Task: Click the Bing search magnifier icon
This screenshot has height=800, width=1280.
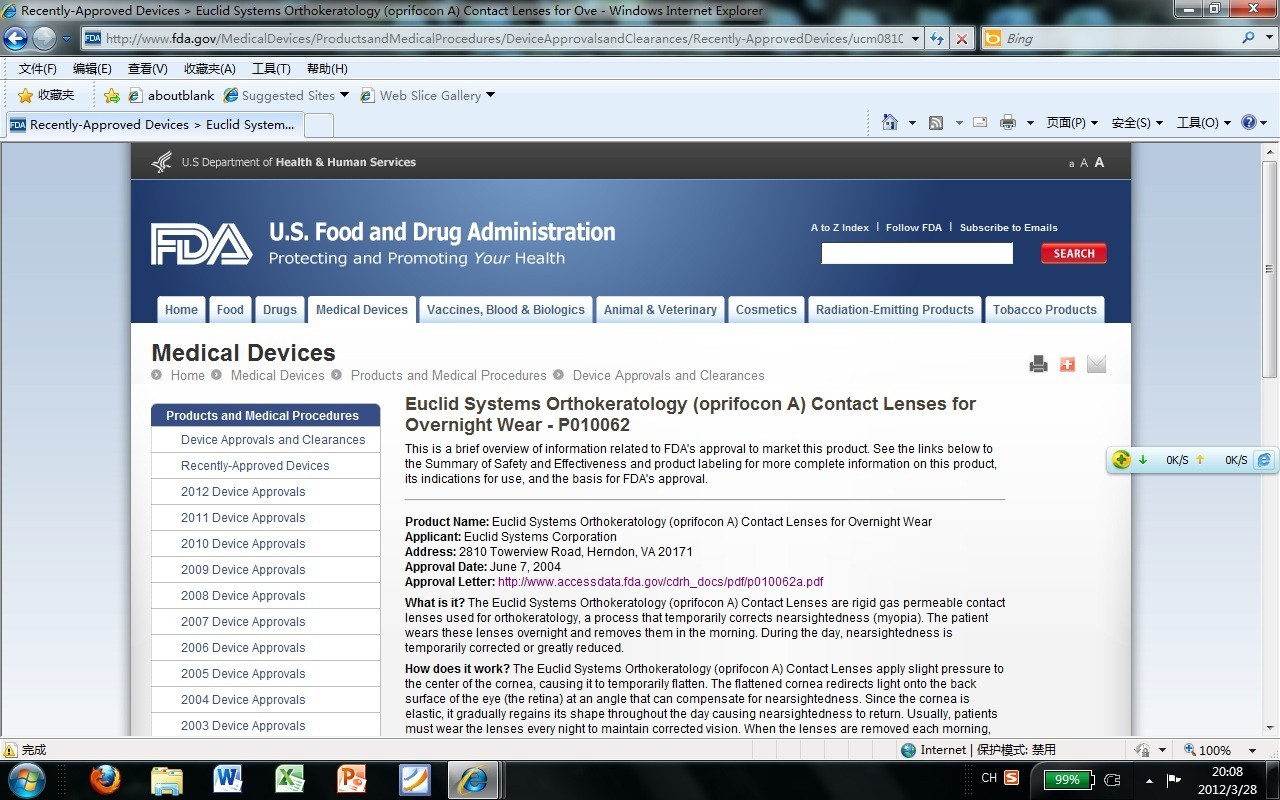Action: point(1248,38)
